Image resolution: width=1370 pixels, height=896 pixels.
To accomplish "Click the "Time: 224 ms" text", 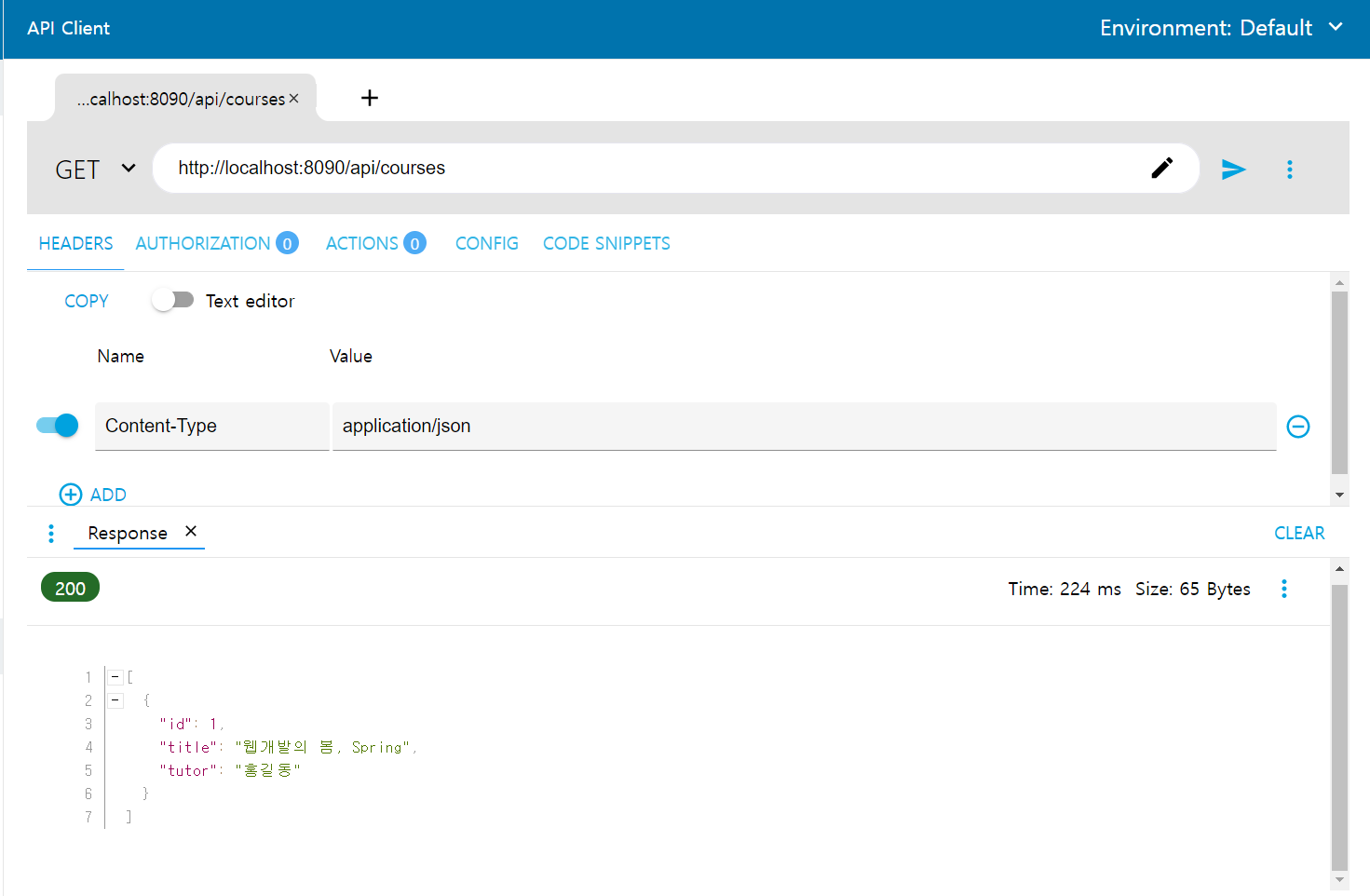I will (1065, 589).
